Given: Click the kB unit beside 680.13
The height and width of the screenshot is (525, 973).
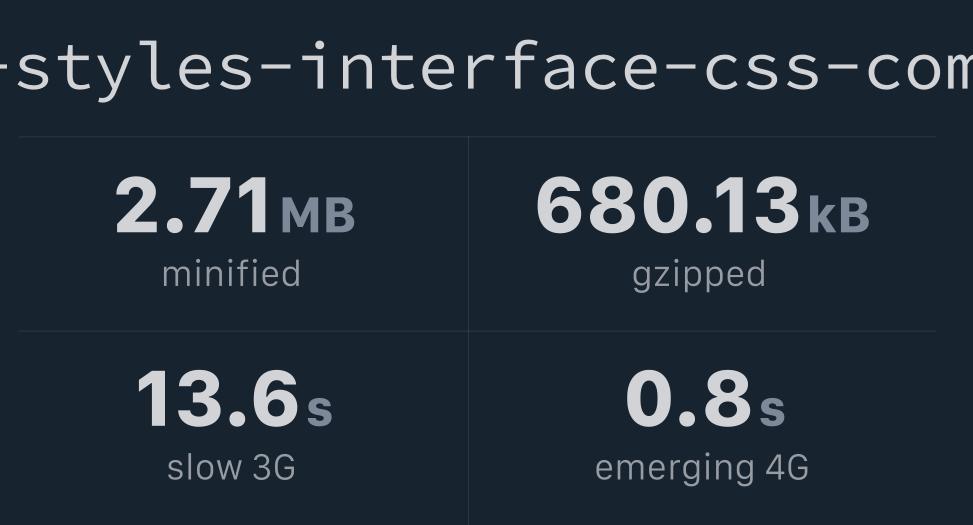Looking at the screenshot, I should click(x=838, y=216).
